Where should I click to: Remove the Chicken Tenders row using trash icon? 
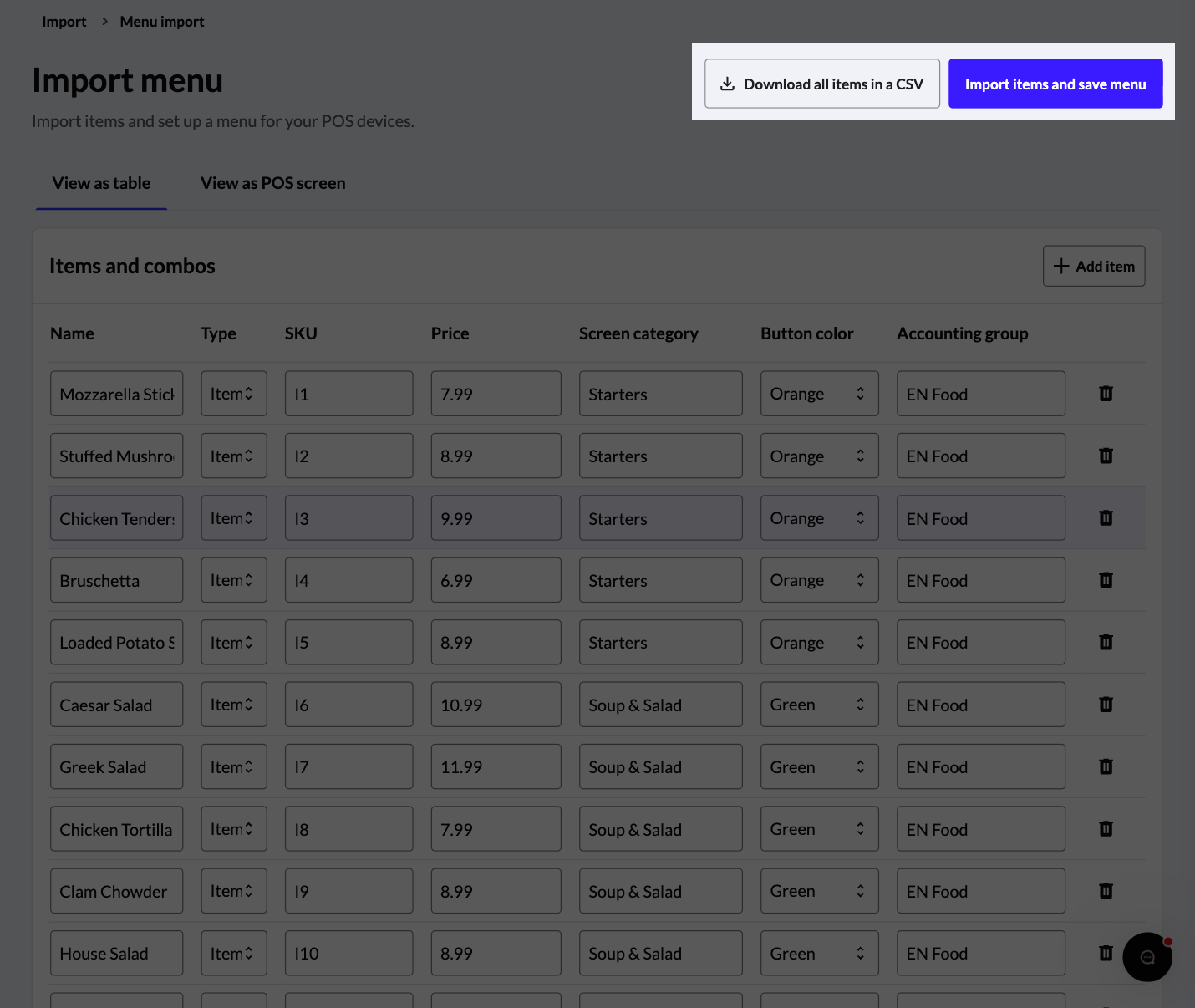coord(1106,517)
